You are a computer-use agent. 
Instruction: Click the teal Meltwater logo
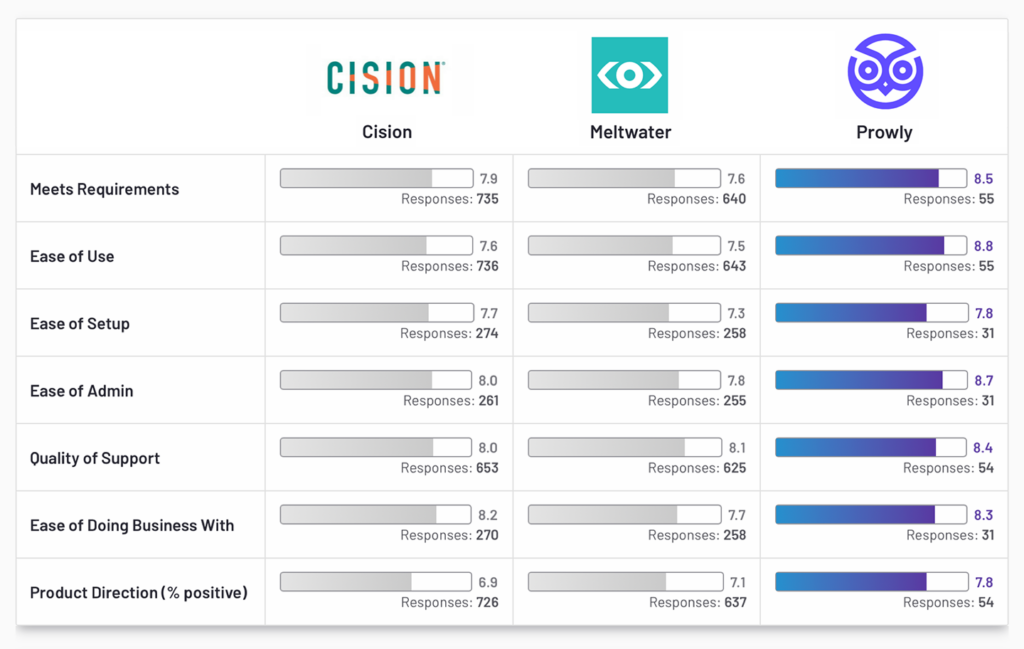coord(629,75)
